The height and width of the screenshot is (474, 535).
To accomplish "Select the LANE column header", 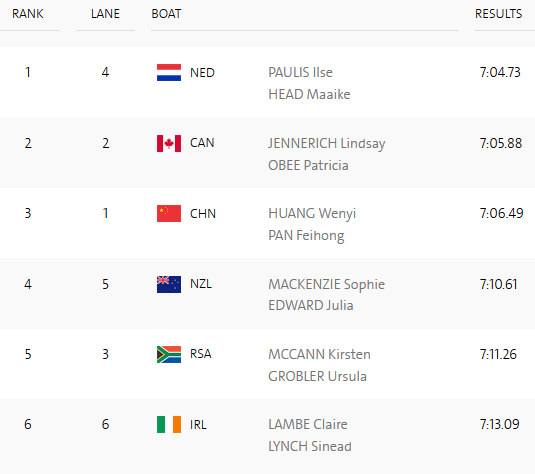I will pyautogui.click(x=105, y=14).
